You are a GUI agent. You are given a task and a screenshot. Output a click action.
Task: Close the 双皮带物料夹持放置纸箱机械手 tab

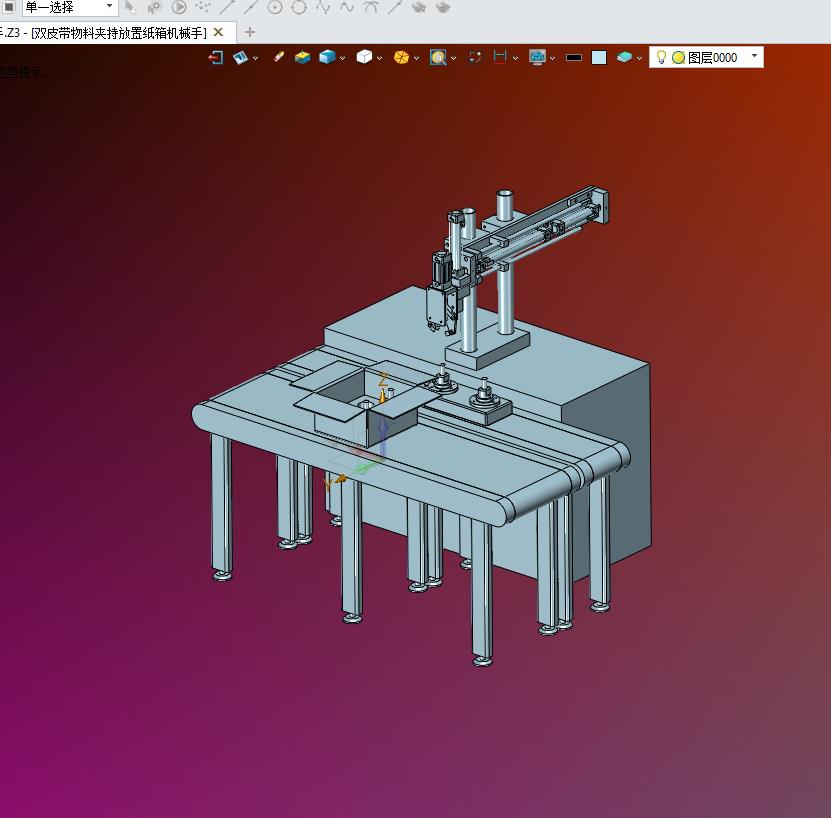pyautogui.click(x=218, y=32)
